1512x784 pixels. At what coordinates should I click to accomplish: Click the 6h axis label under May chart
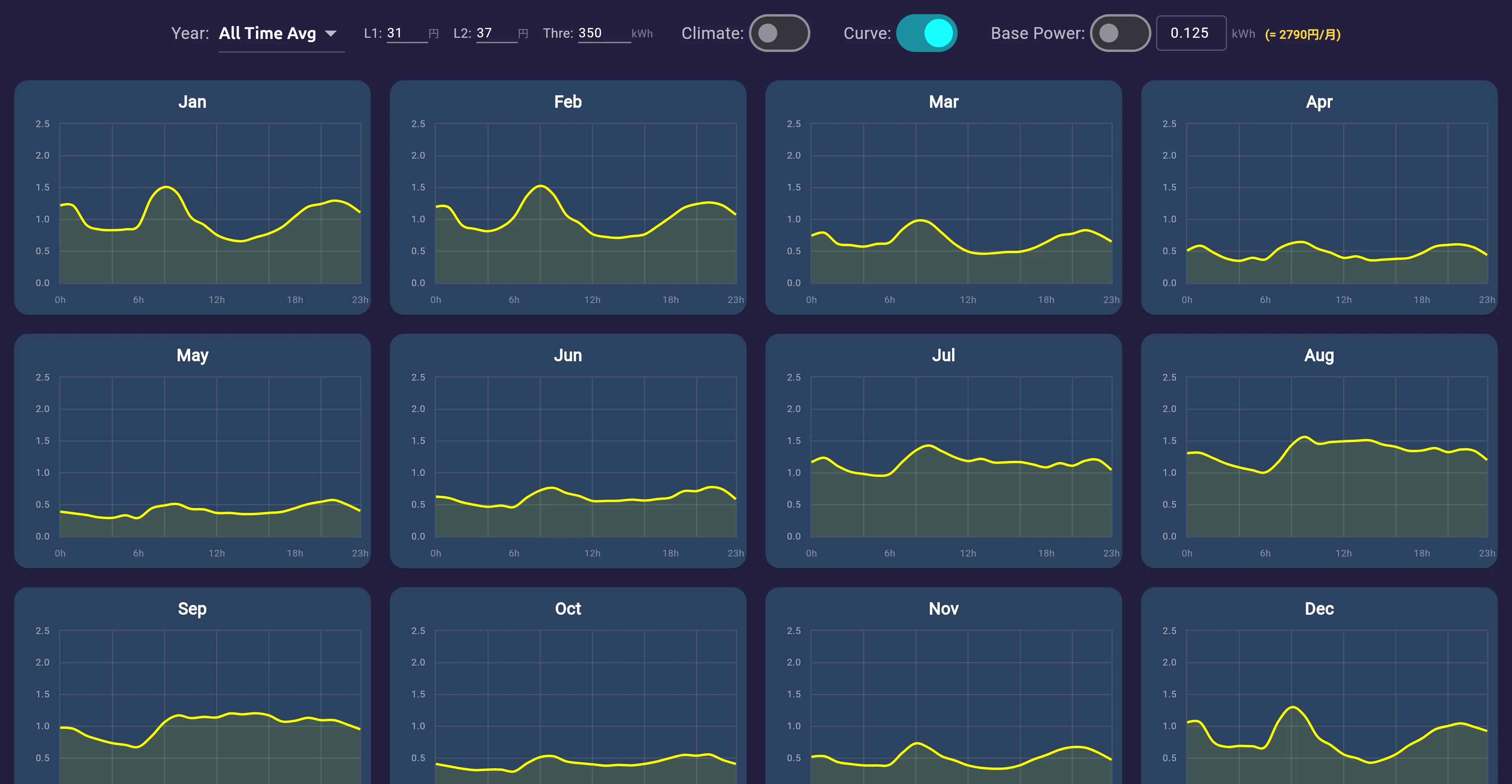coord(139,553)
